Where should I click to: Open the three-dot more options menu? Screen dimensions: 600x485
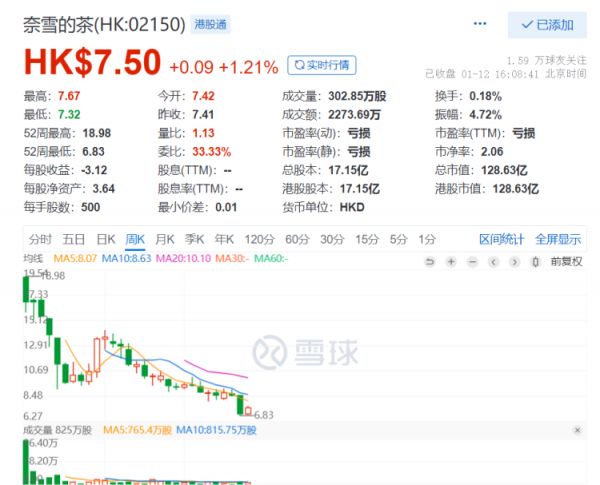click(x=481, y=23)
